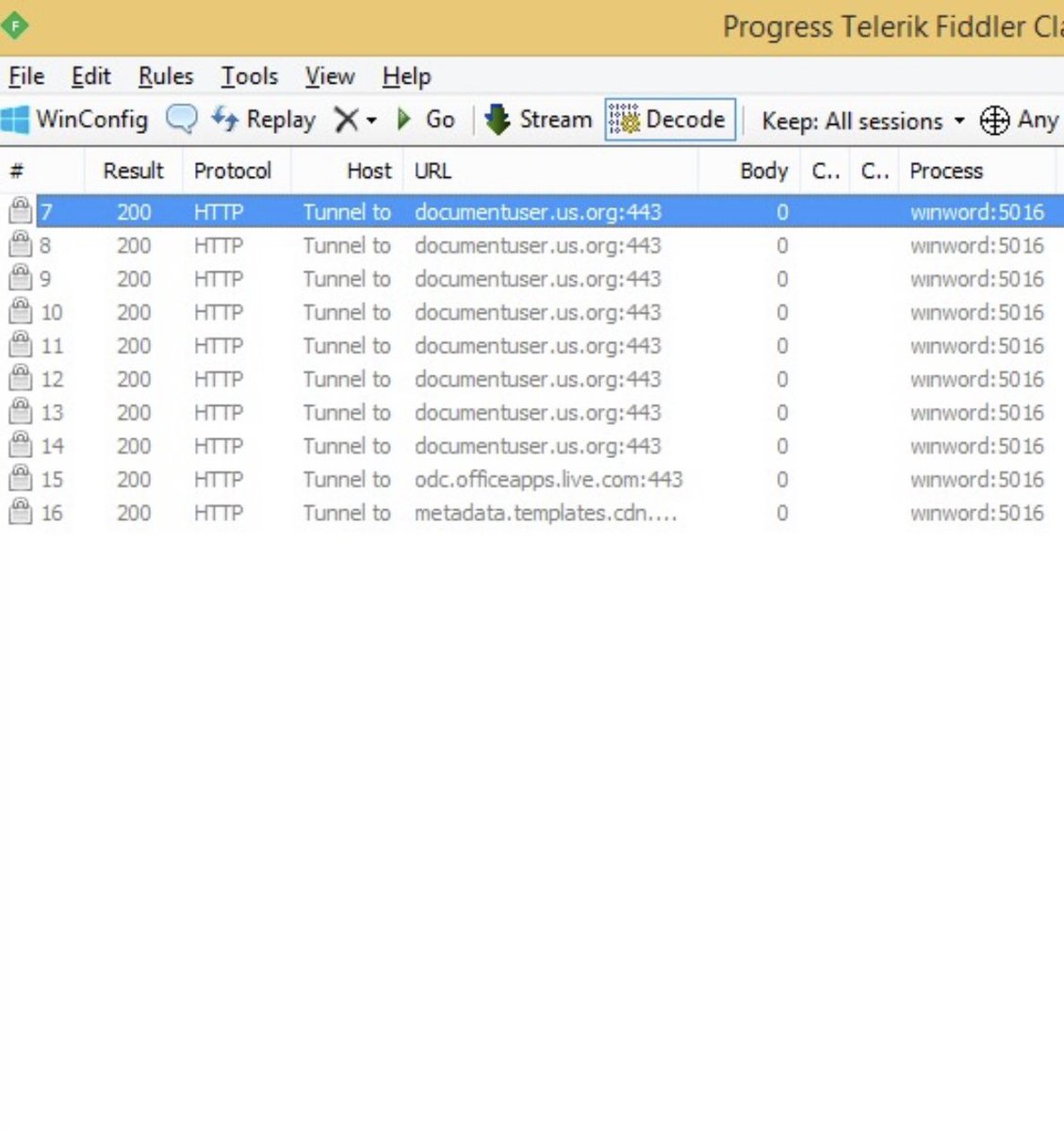
Task: Click the Go resume button
Action: (426, 120)
